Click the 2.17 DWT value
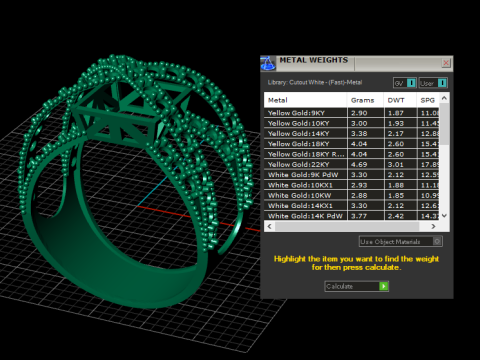Viewport: 480px width, 360px height. click(x=396, y=134)
